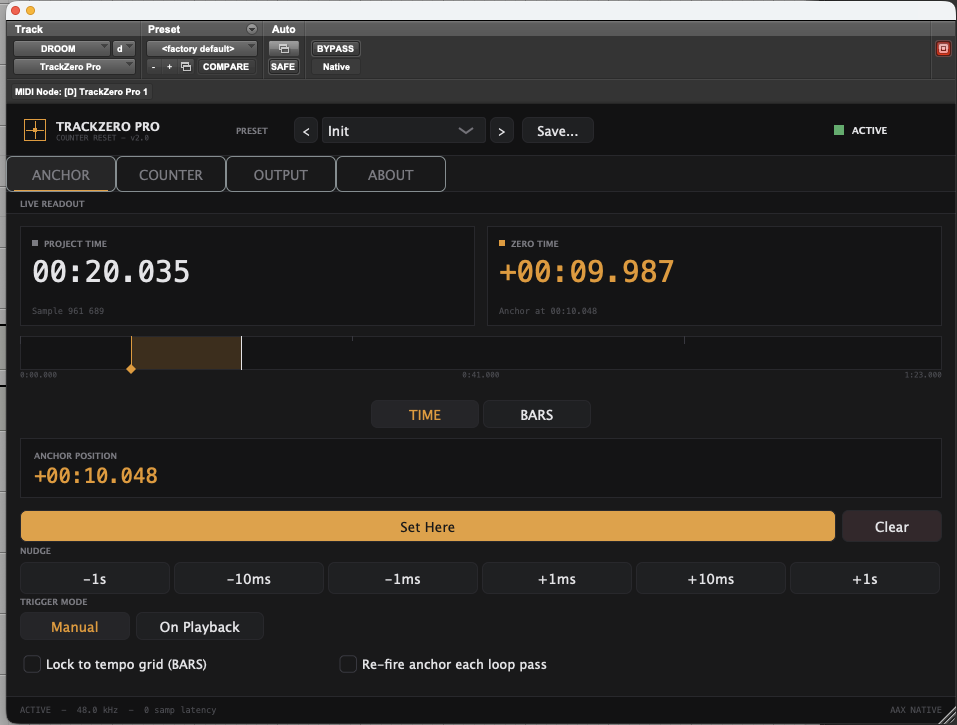Select the next preset with plus button

pos(170,67)
